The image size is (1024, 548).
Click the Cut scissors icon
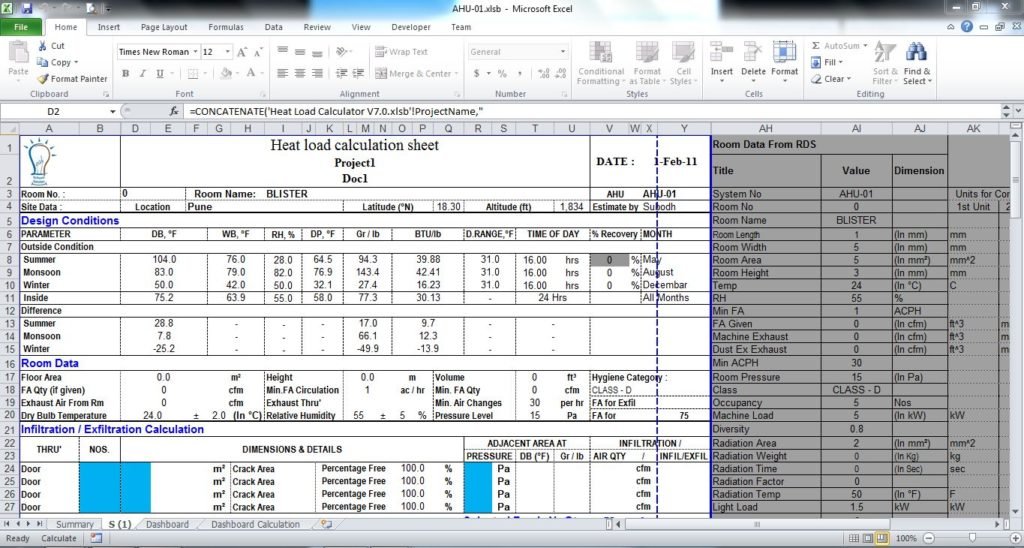pyautogui.click(x=43, y=46)
